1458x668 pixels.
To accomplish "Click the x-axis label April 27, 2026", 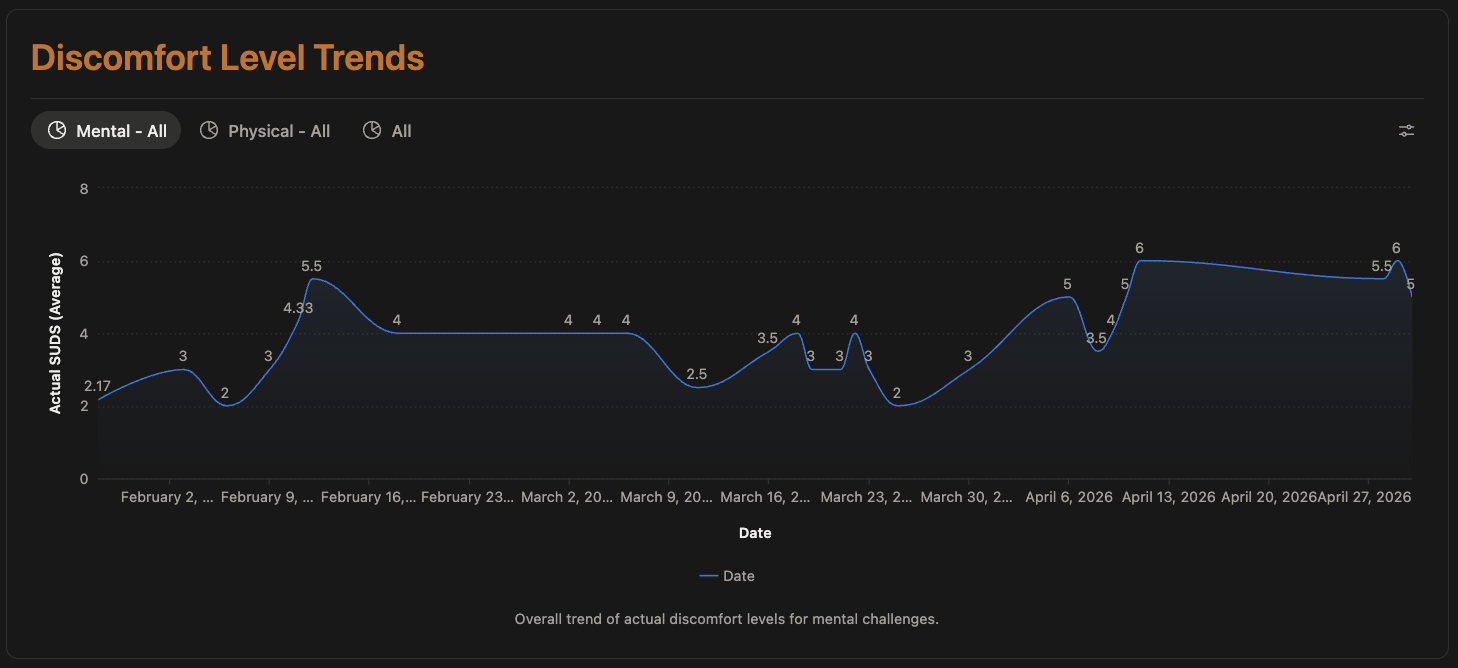I will click(1365, 497).
